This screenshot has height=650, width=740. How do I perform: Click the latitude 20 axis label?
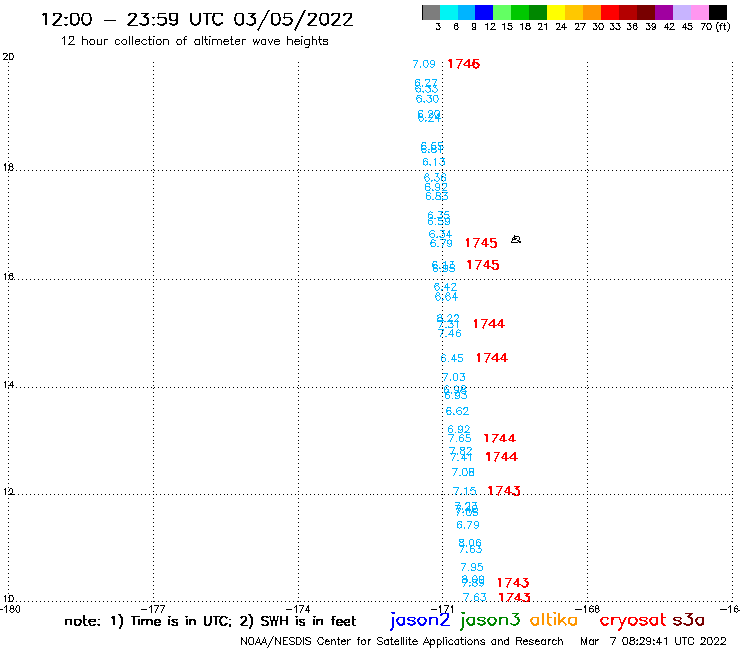click(x=8, y=57)
